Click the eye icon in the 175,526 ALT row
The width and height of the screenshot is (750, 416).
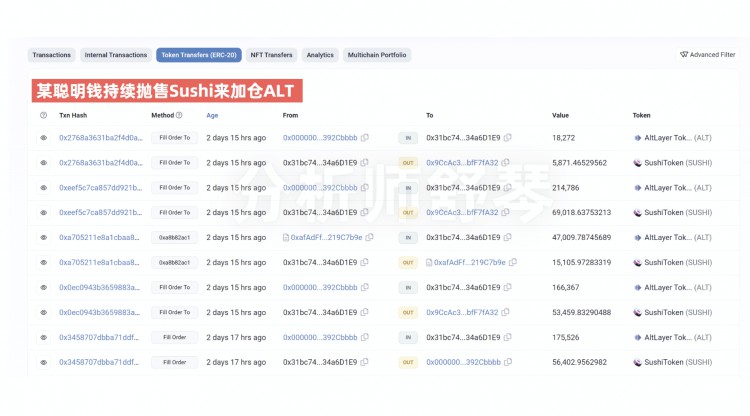(44, 337)
